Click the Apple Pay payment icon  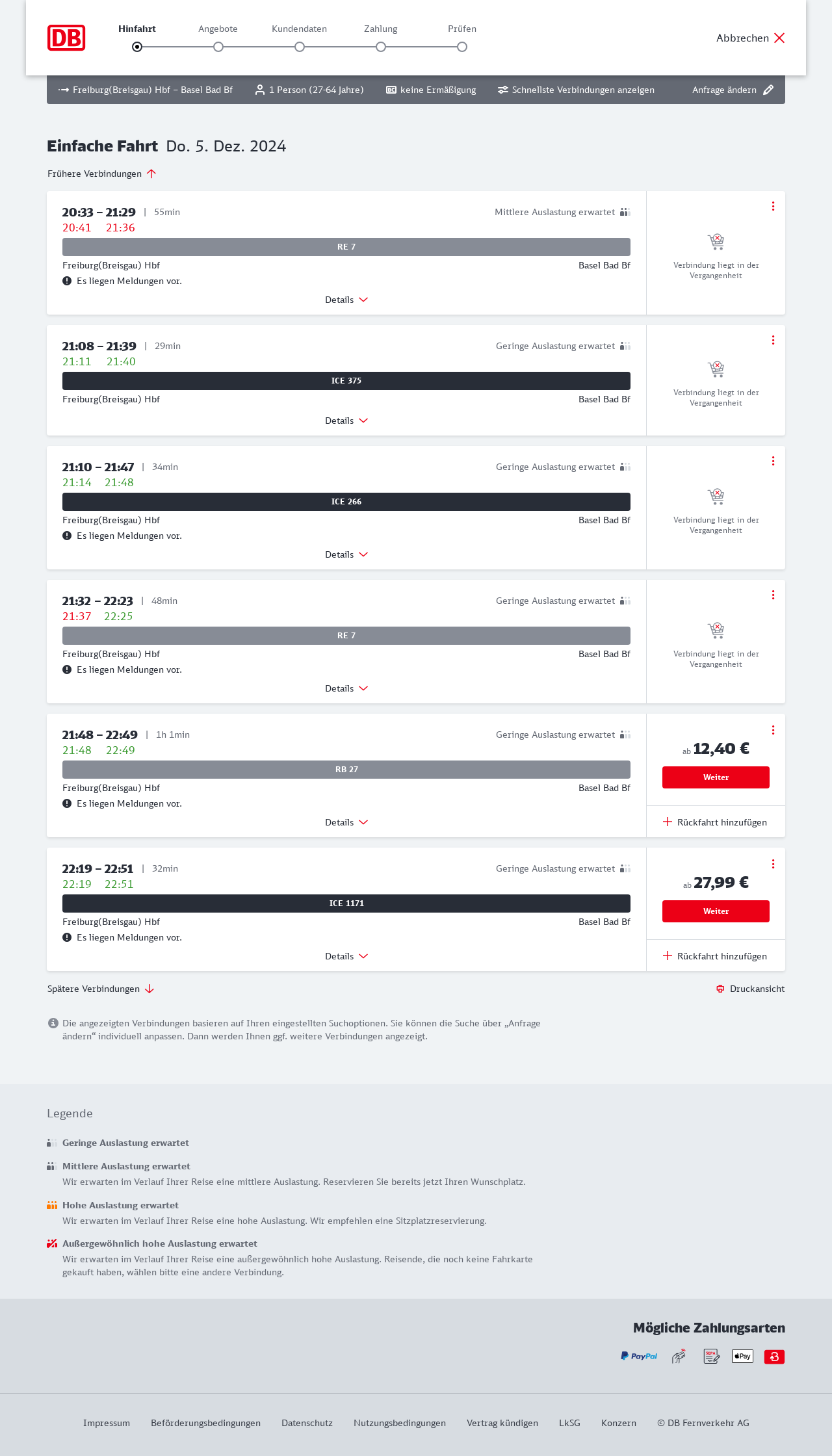tap(742, 1356)
